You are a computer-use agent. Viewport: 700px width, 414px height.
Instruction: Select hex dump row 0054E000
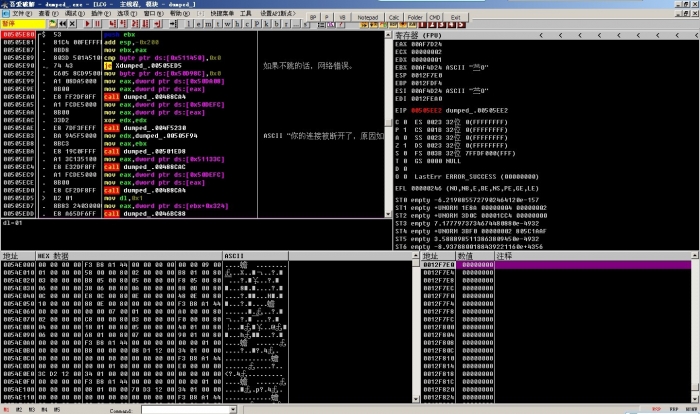144,265
